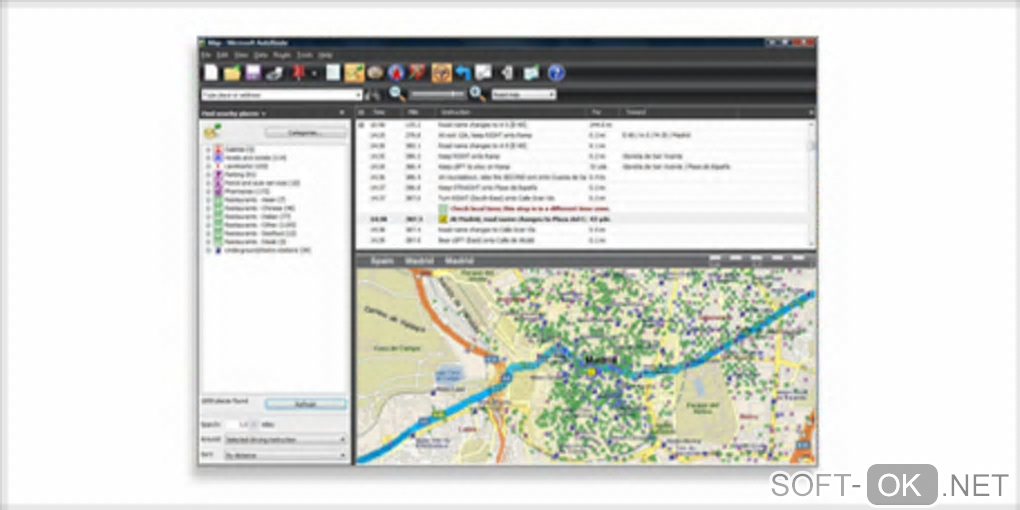Open the Data menu
1020x510 pixels.
click(x=261, y=55)
